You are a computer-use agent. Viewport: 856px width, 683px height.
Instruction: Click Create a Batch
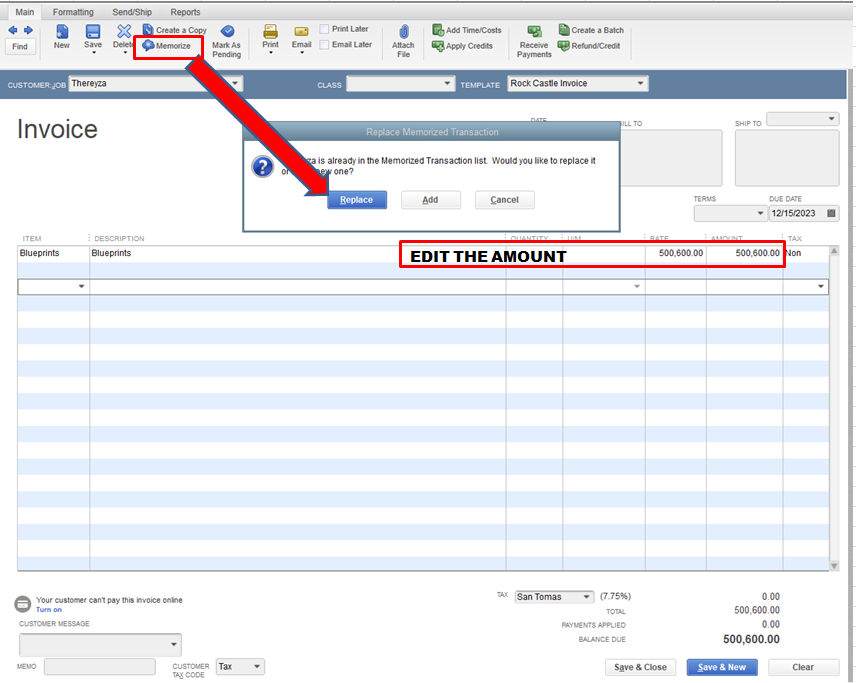pyautogui.click(x=591, y=30)
